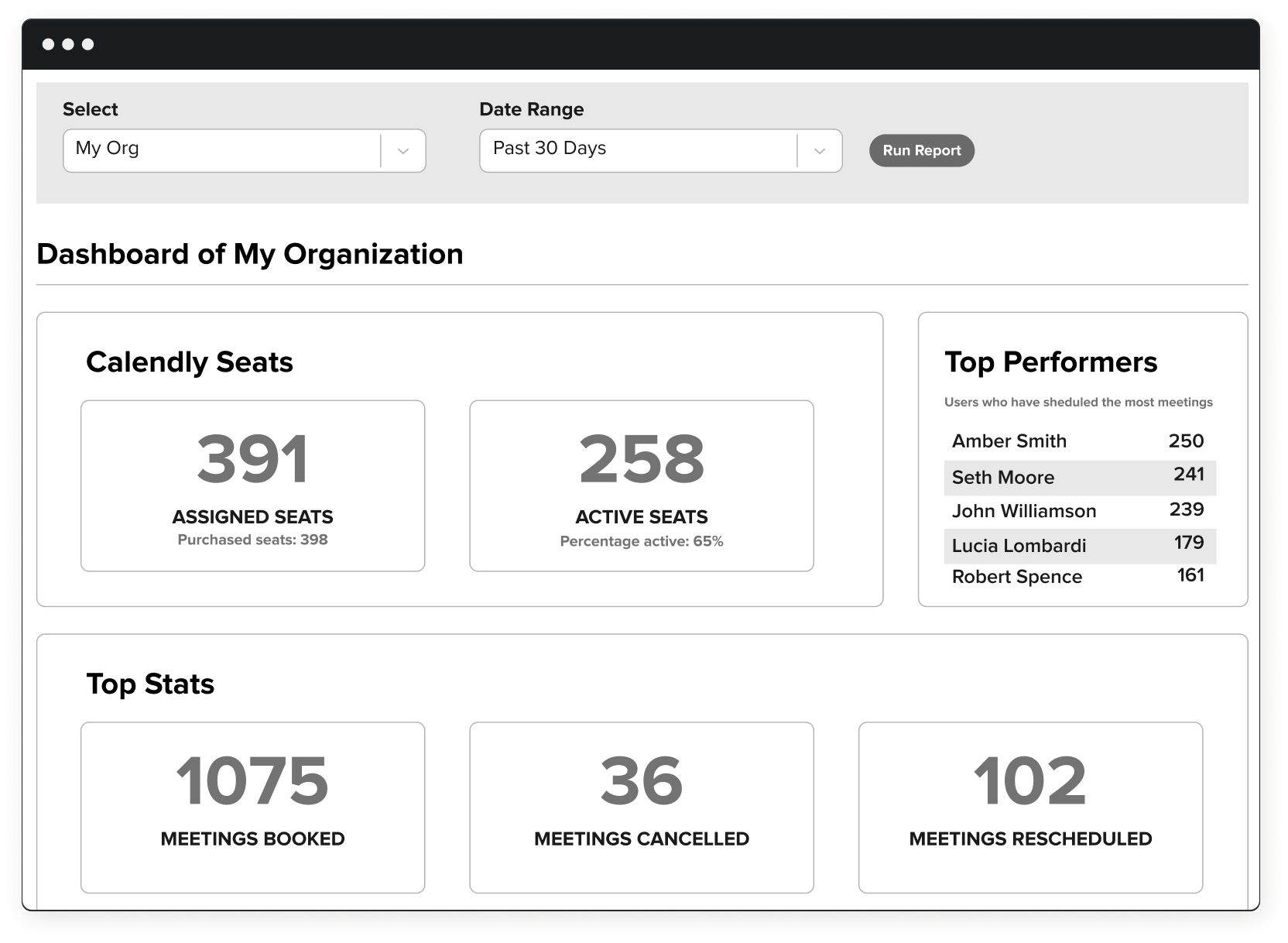Click the Seth Moore row
Viewport: 1288px width, 943px height.
click(x=1080, y=478)
